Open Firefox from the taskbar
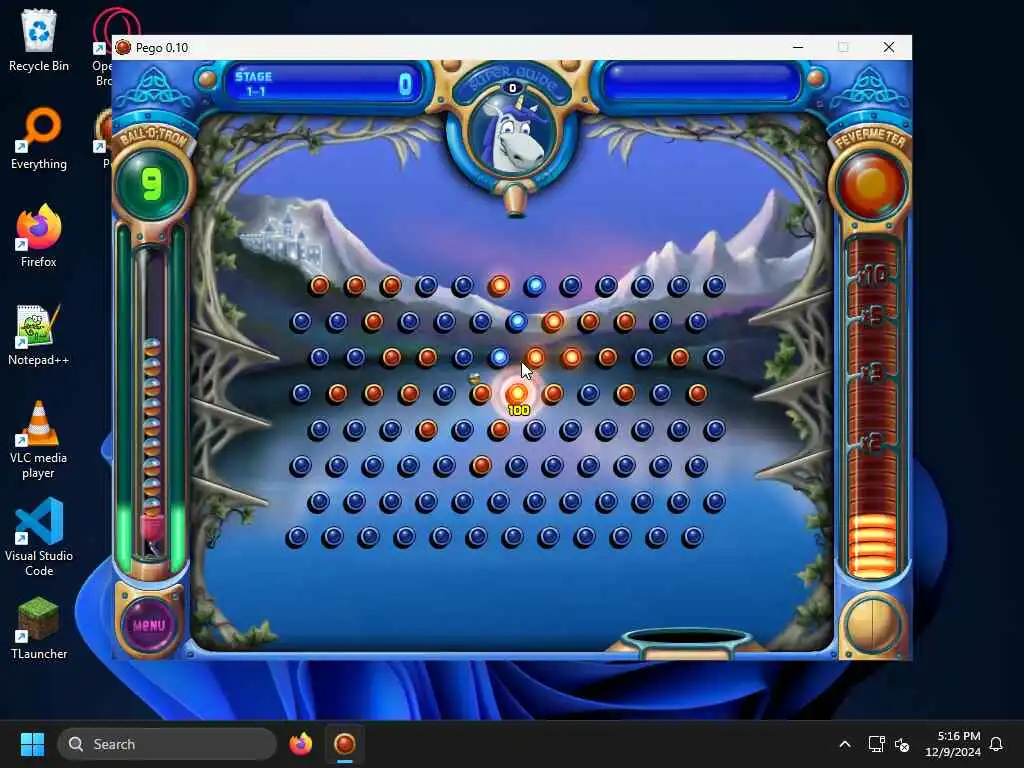 pos(300,744)
